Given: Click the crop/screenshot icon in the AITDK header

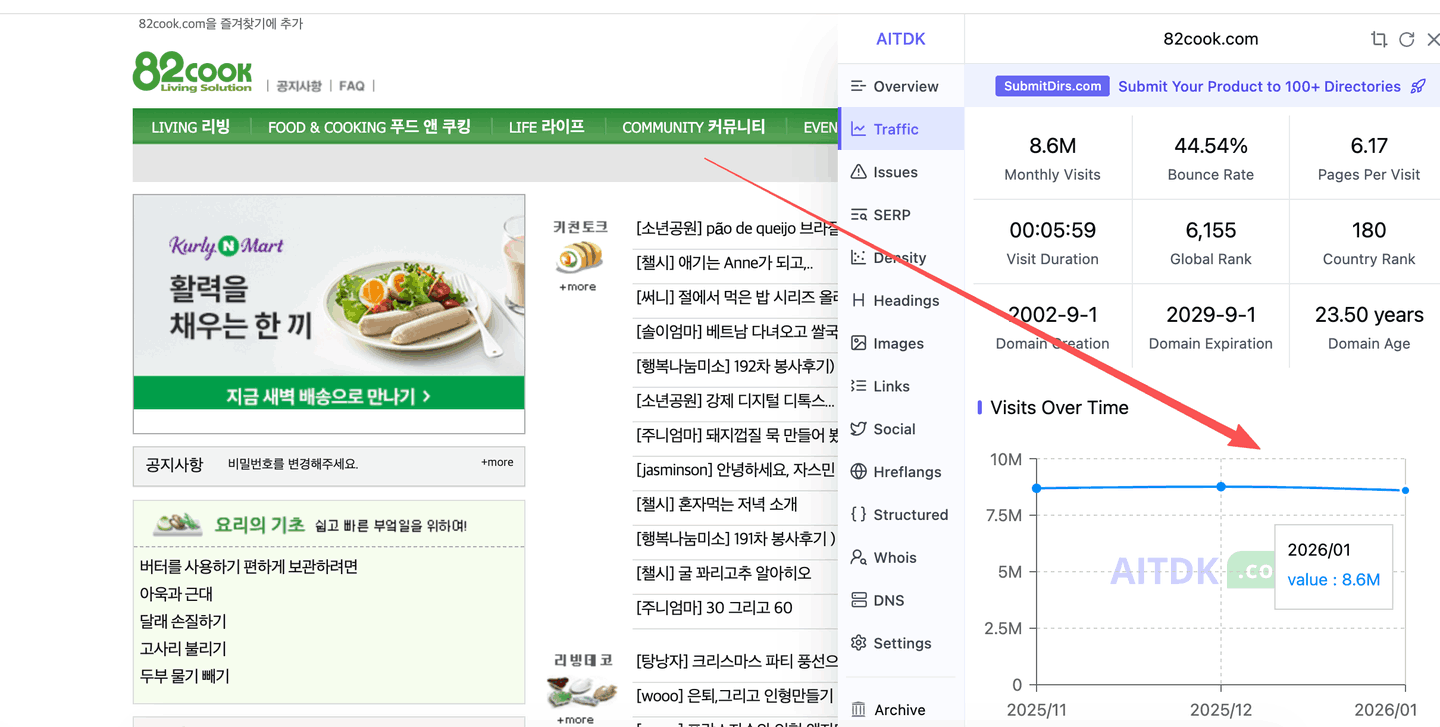Looking at the screenshot, I should point(1379,40).
